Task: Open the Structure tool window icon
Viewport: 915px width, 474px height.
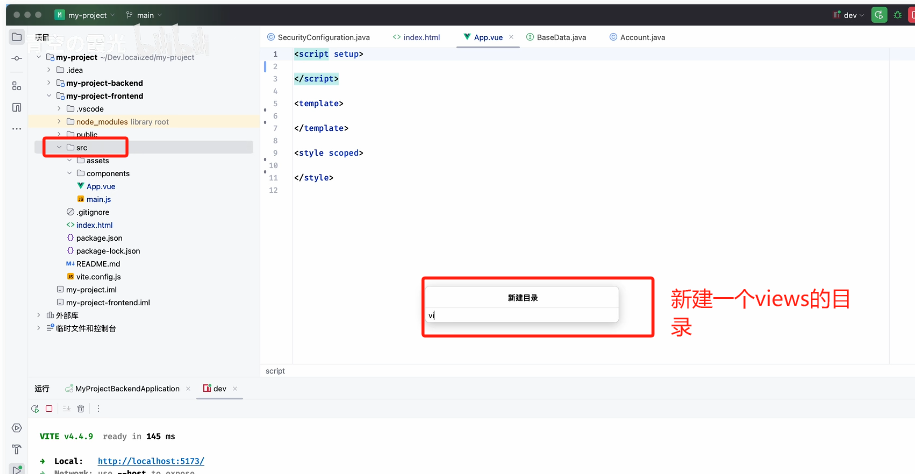Action: click(16, 86)
